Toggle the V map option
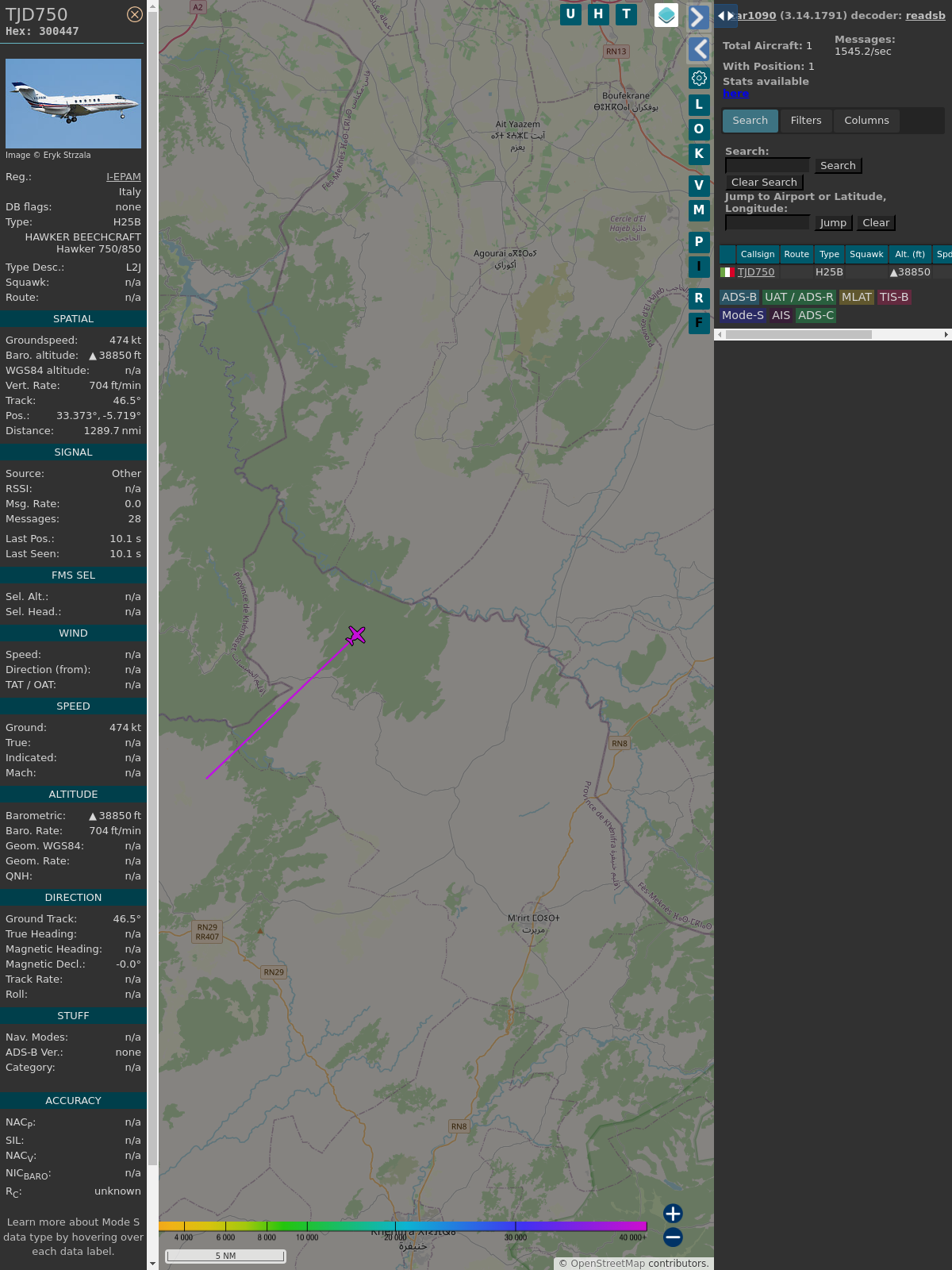The width and height of the screenshot is (952, 1270). 699,186
